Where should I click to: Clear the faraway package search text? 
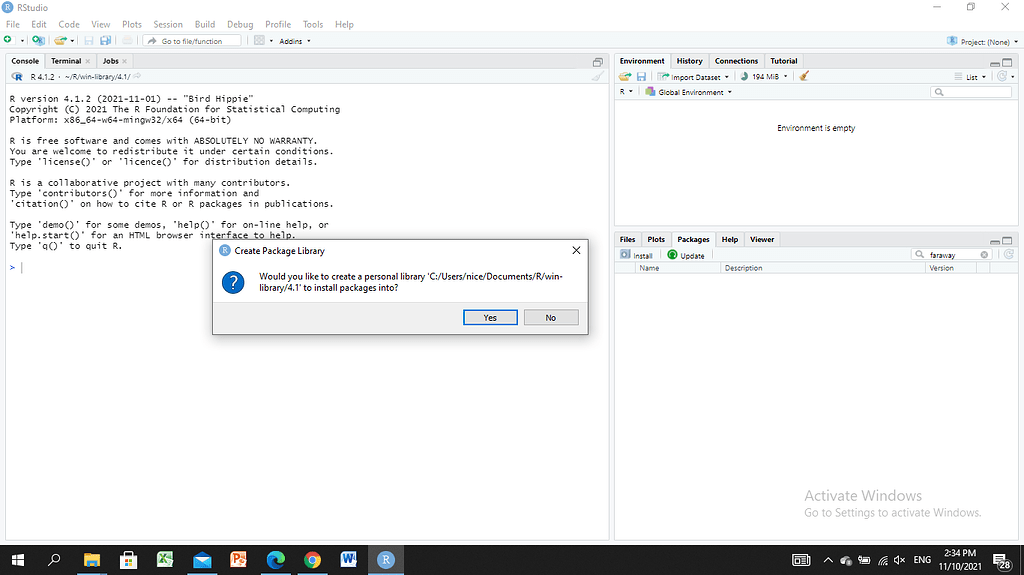984,255
